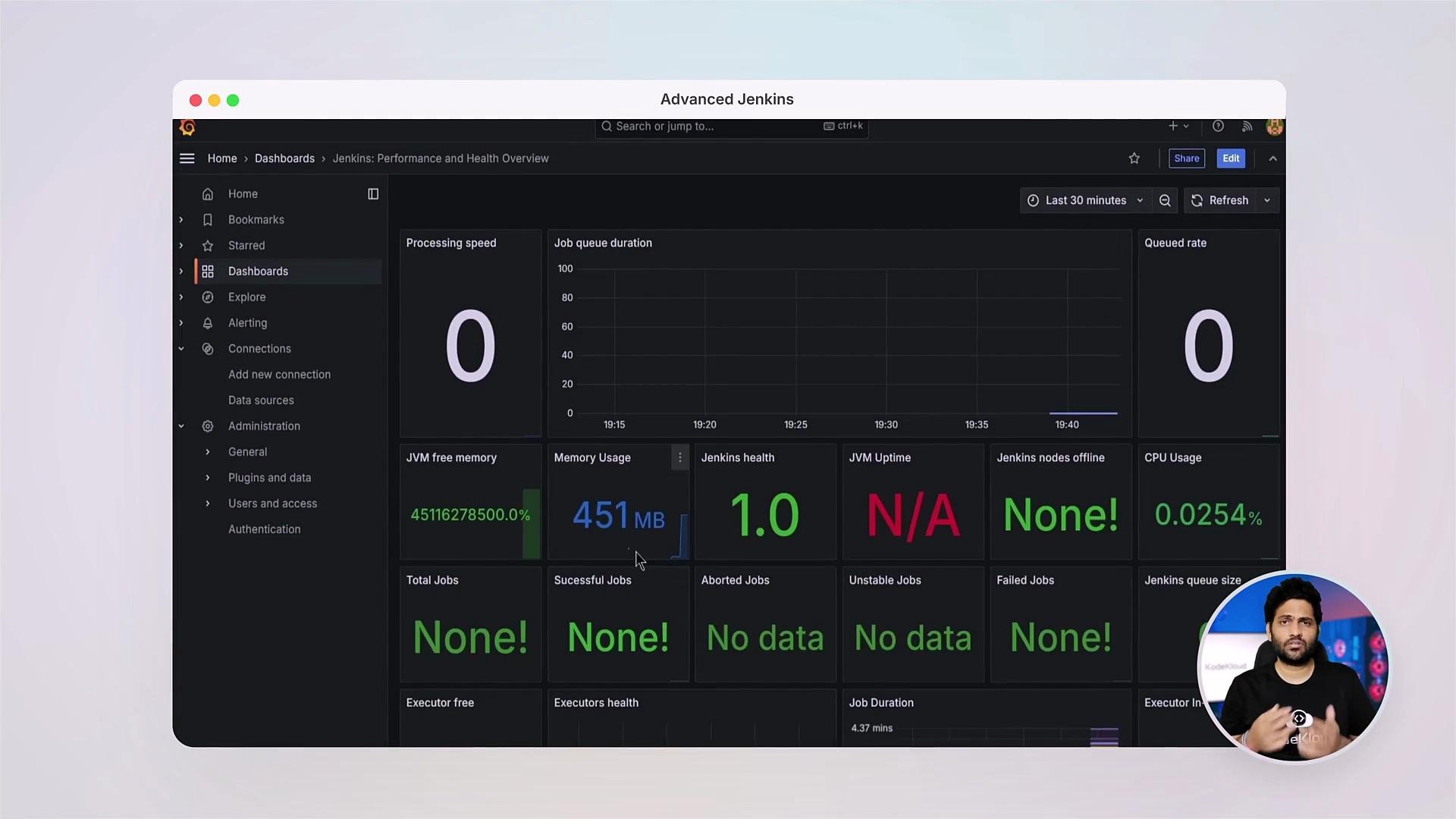Open Data sources page
1456x819 pixels.
(261, 400)
